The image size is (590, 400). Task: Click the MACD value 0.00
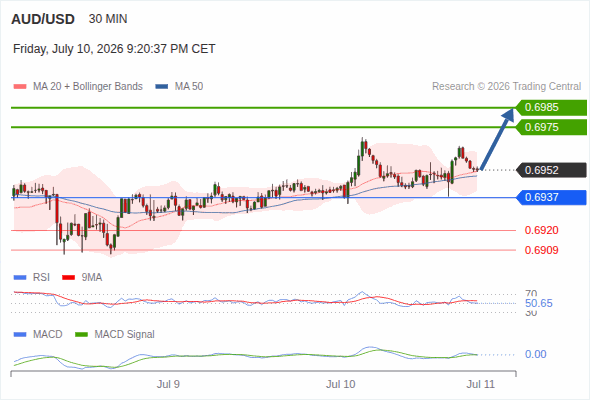pyautogui.click(x=536, y=354)
